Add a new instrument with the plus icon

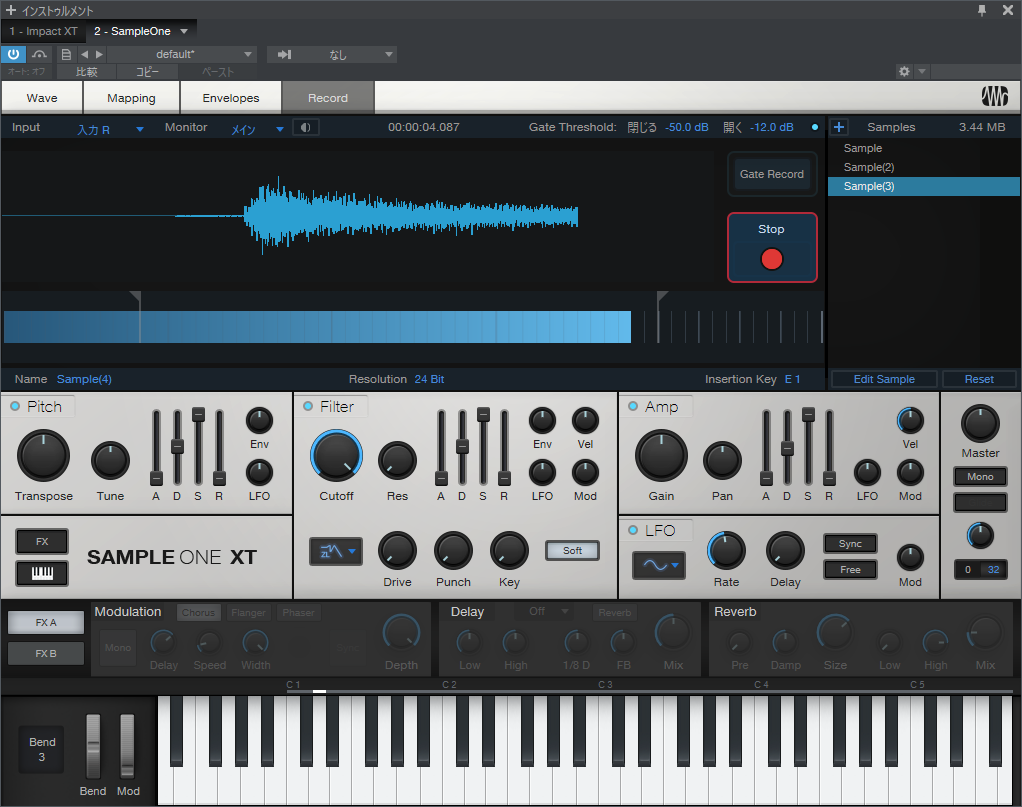[x=10, y=10]
